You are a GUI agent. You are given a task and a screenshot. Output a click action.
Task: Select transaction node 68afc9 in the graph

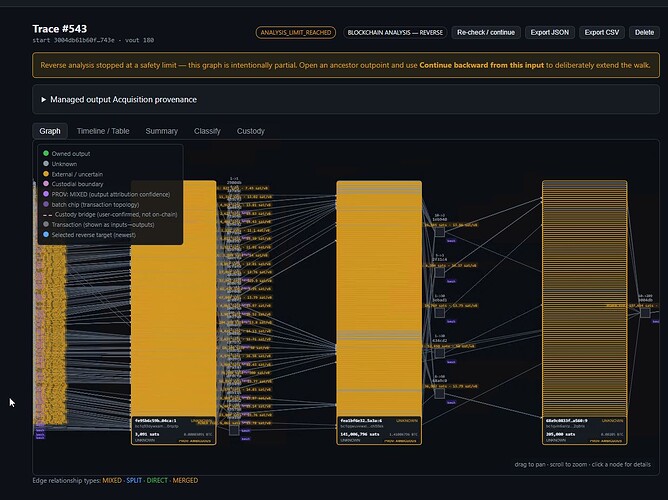point(440,393)
